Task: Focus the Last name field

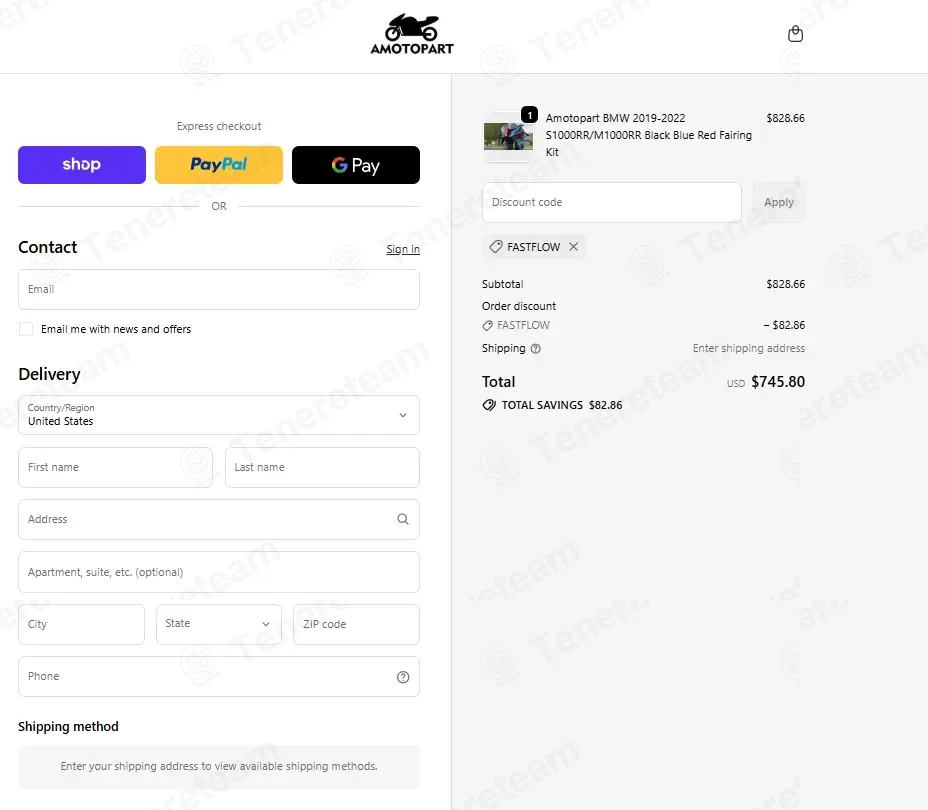Action: [x=323, y=467]
